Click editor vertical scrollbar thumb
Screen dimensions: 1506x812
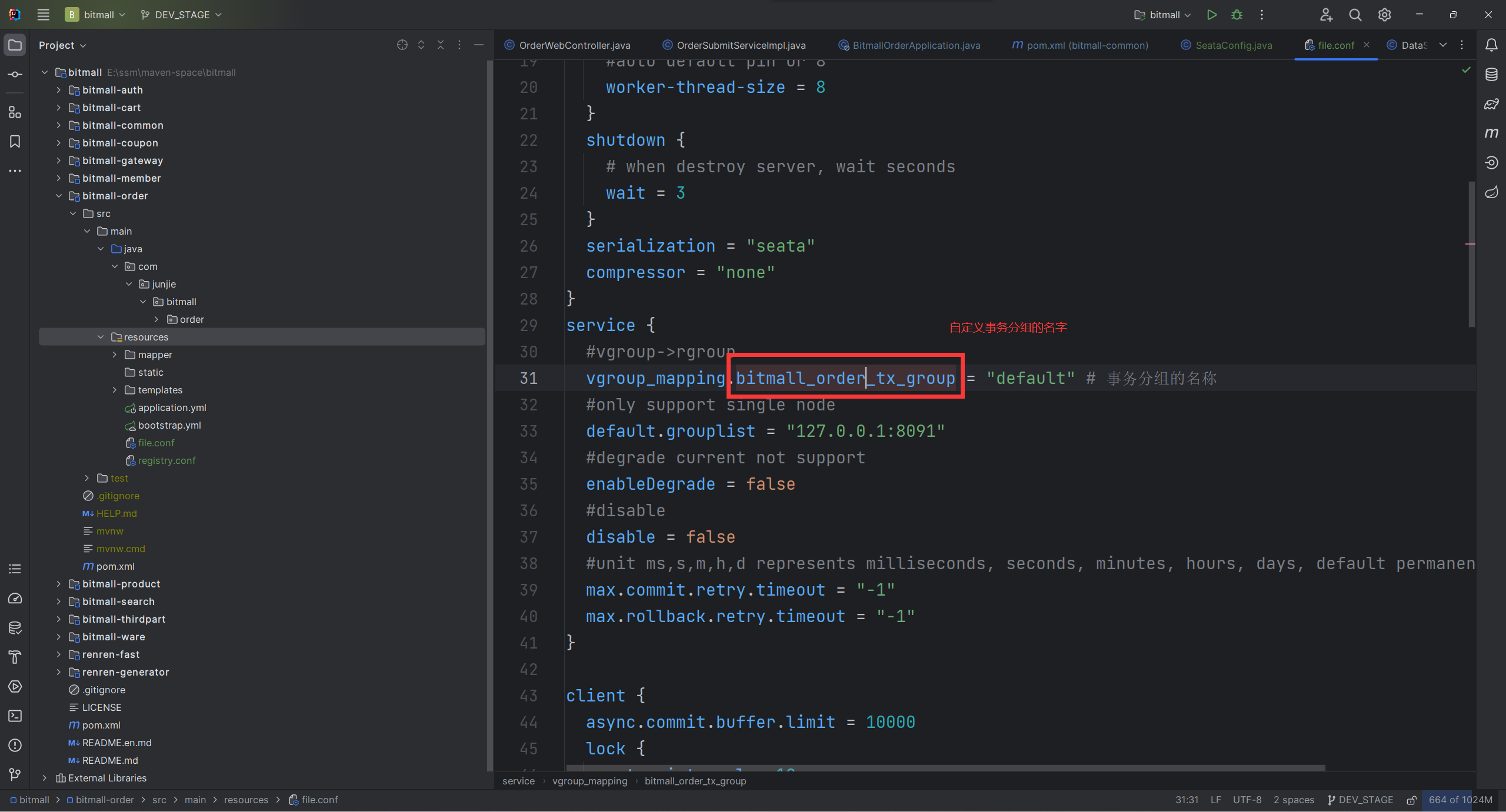pyautogui.click(x=1472, y=254)
